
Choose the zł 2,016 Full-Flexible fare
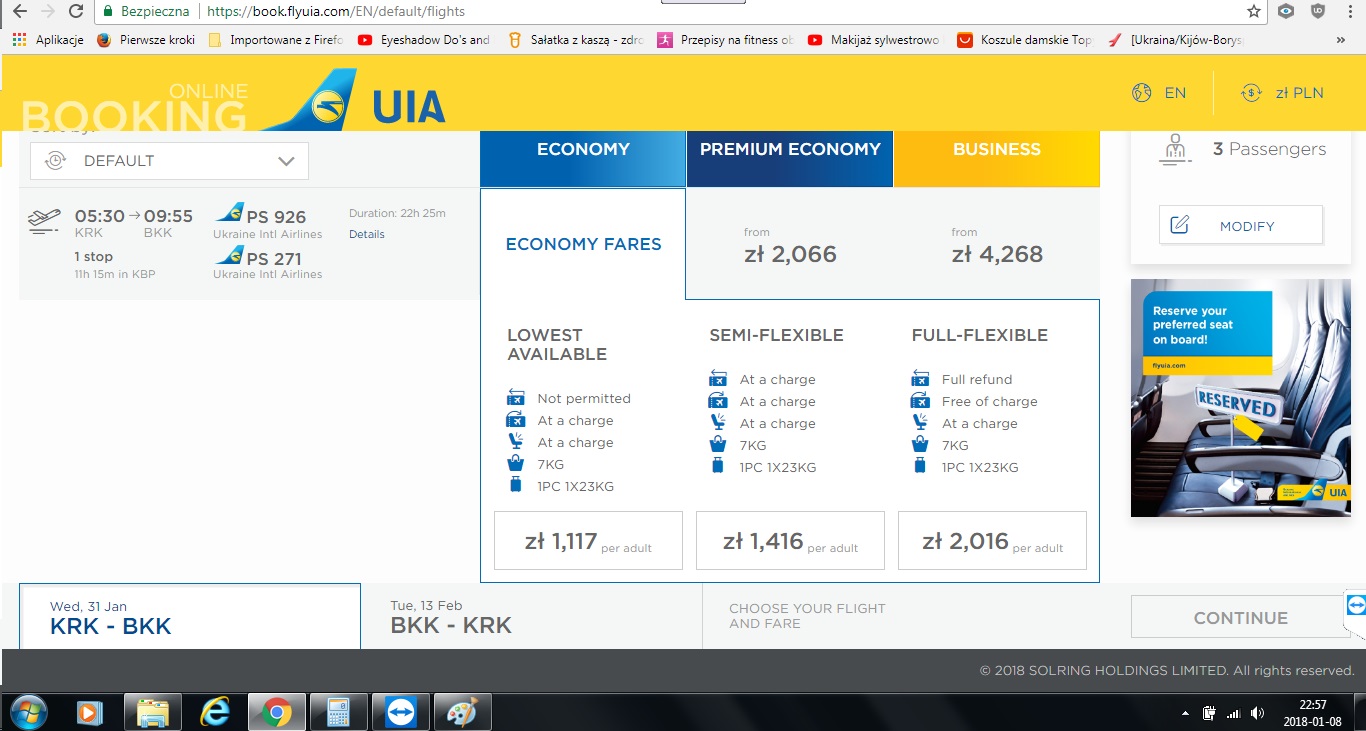click(x=992, y=541)
